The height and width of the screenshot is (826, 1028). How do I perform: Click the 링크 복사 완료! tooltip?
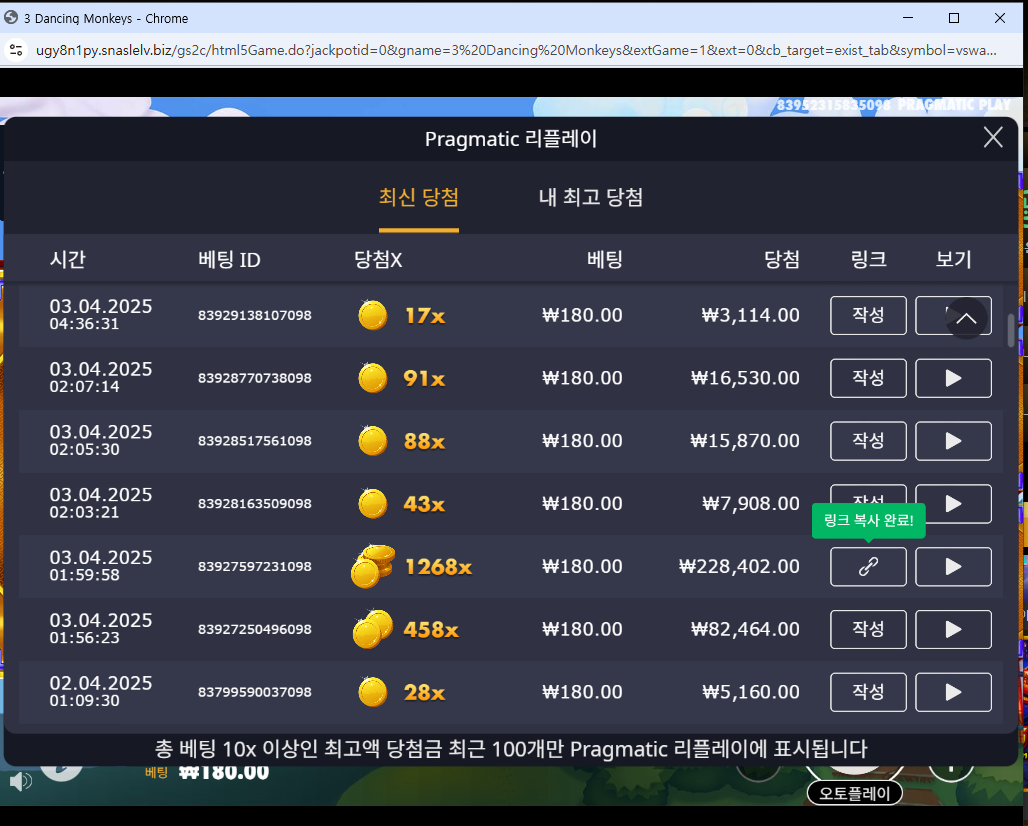[x=868, y=521]
